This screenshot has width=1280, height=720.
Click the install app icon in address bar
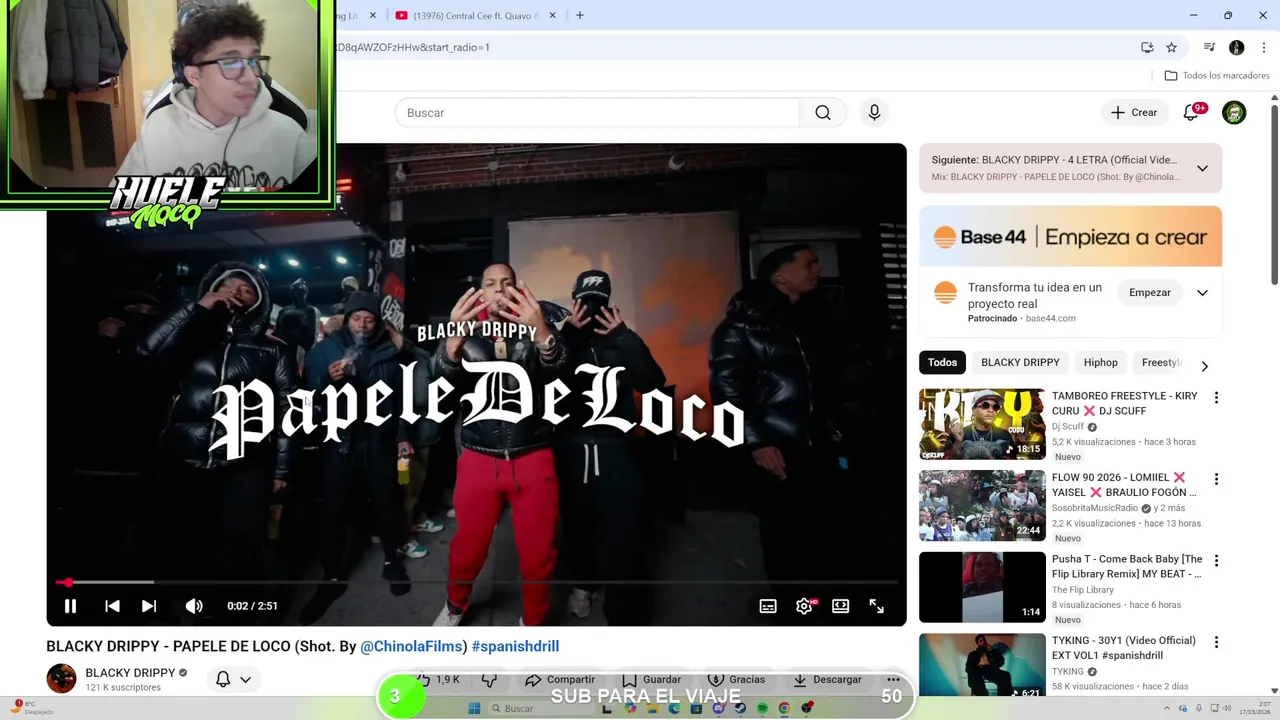[1147, 47]
